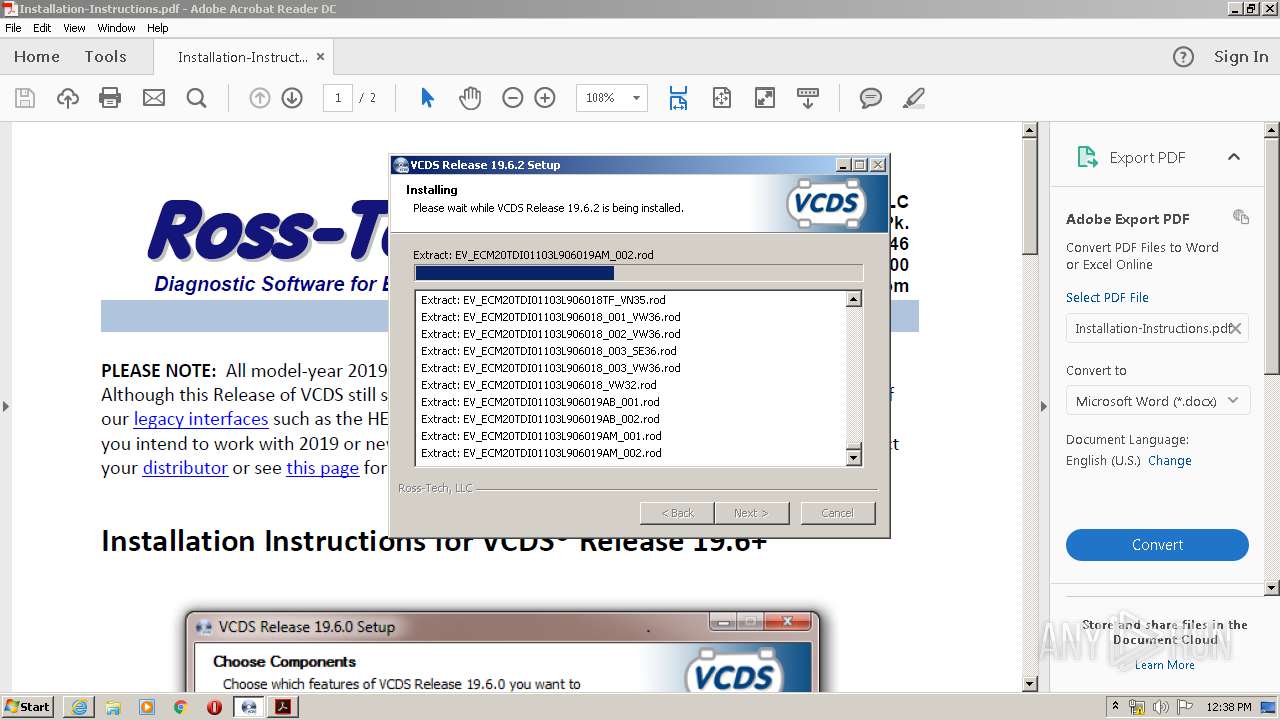
Task: Click Learn More in Document Cloud promo
Action: 1165,665
